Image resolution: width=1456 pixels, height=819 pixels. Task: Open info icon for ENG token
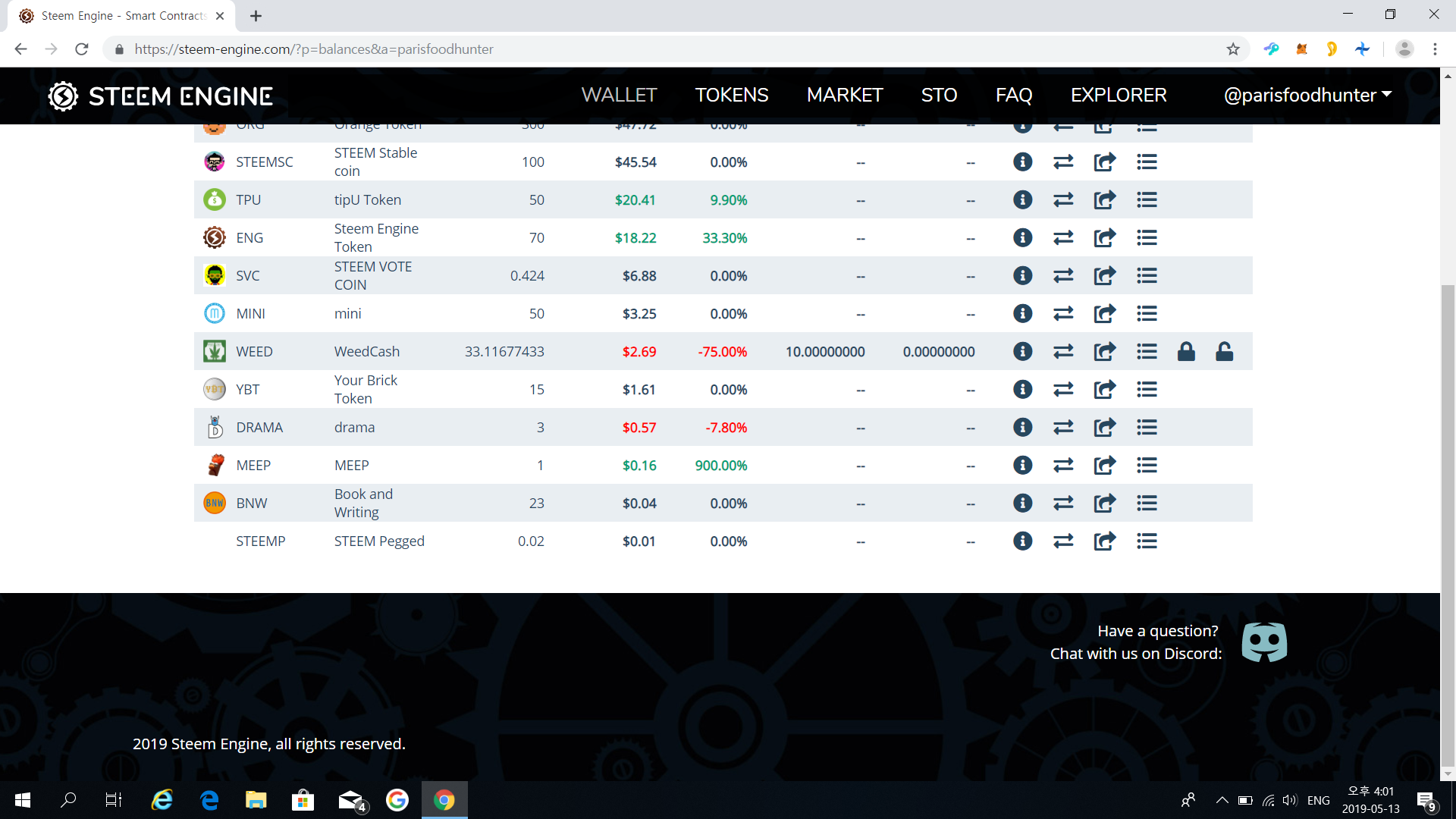(1022, 237)
